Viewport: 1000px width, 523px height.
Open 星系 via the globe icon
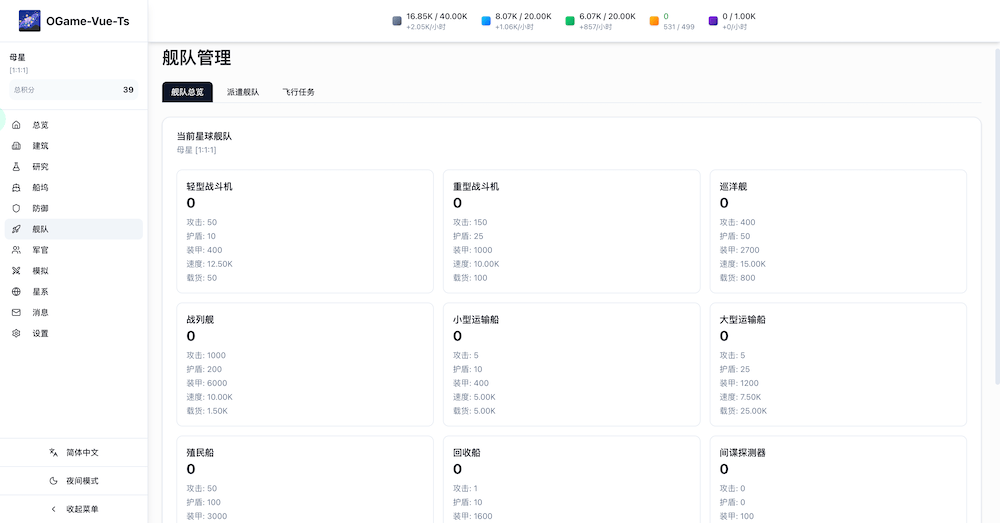16,292
